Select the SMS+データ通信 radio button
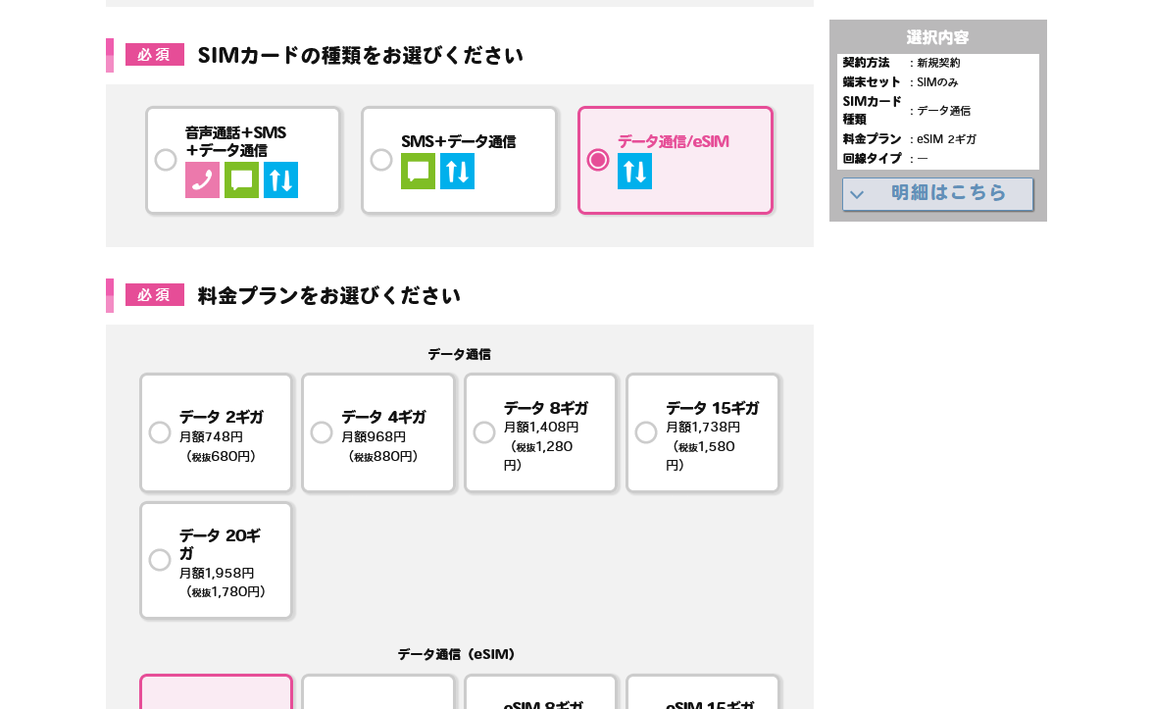Viewport: 1152px width, 709px height. coord(381,160)
